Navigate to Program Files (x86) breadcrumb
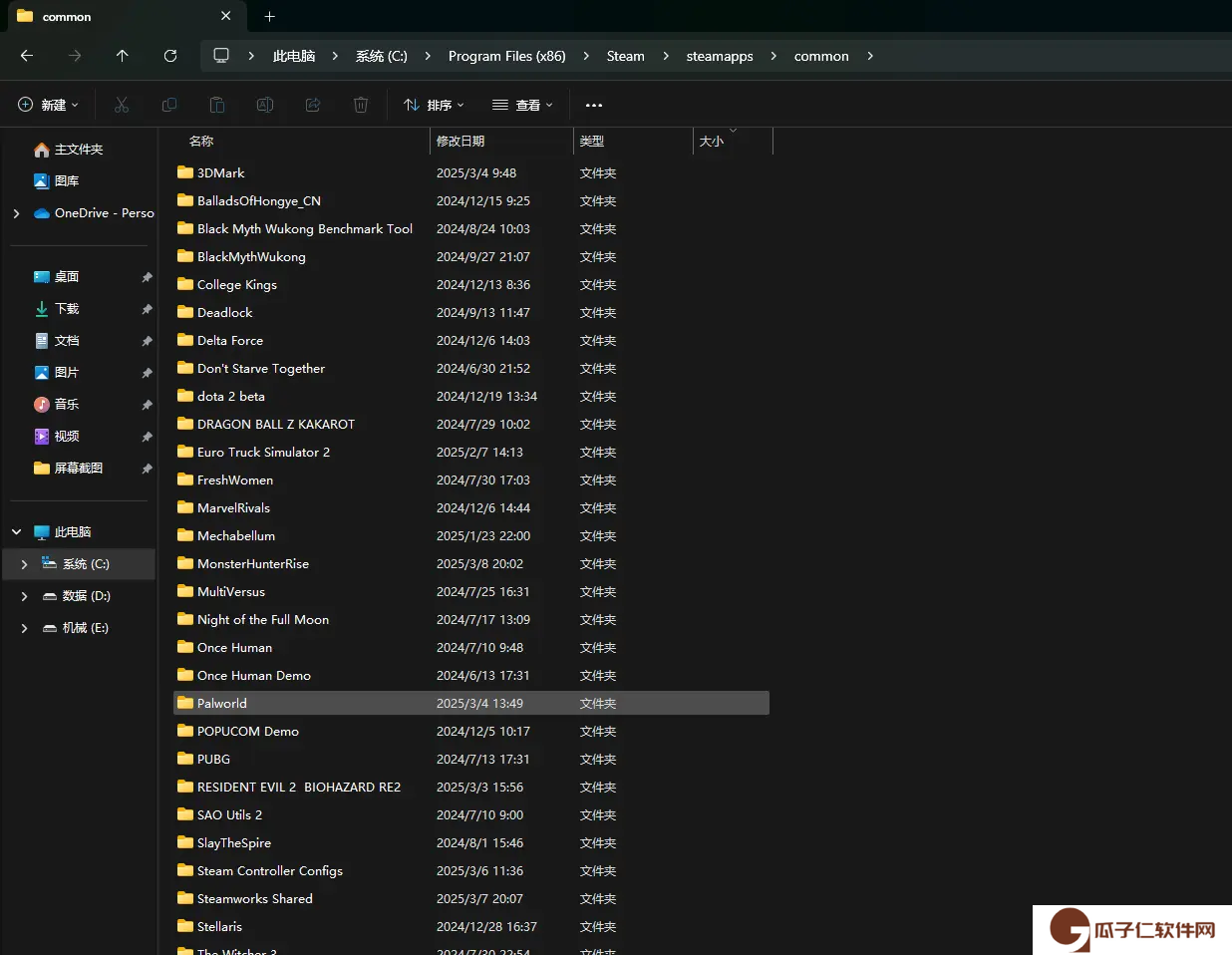This screenshot has width=1232, height=955. point(507,56)
